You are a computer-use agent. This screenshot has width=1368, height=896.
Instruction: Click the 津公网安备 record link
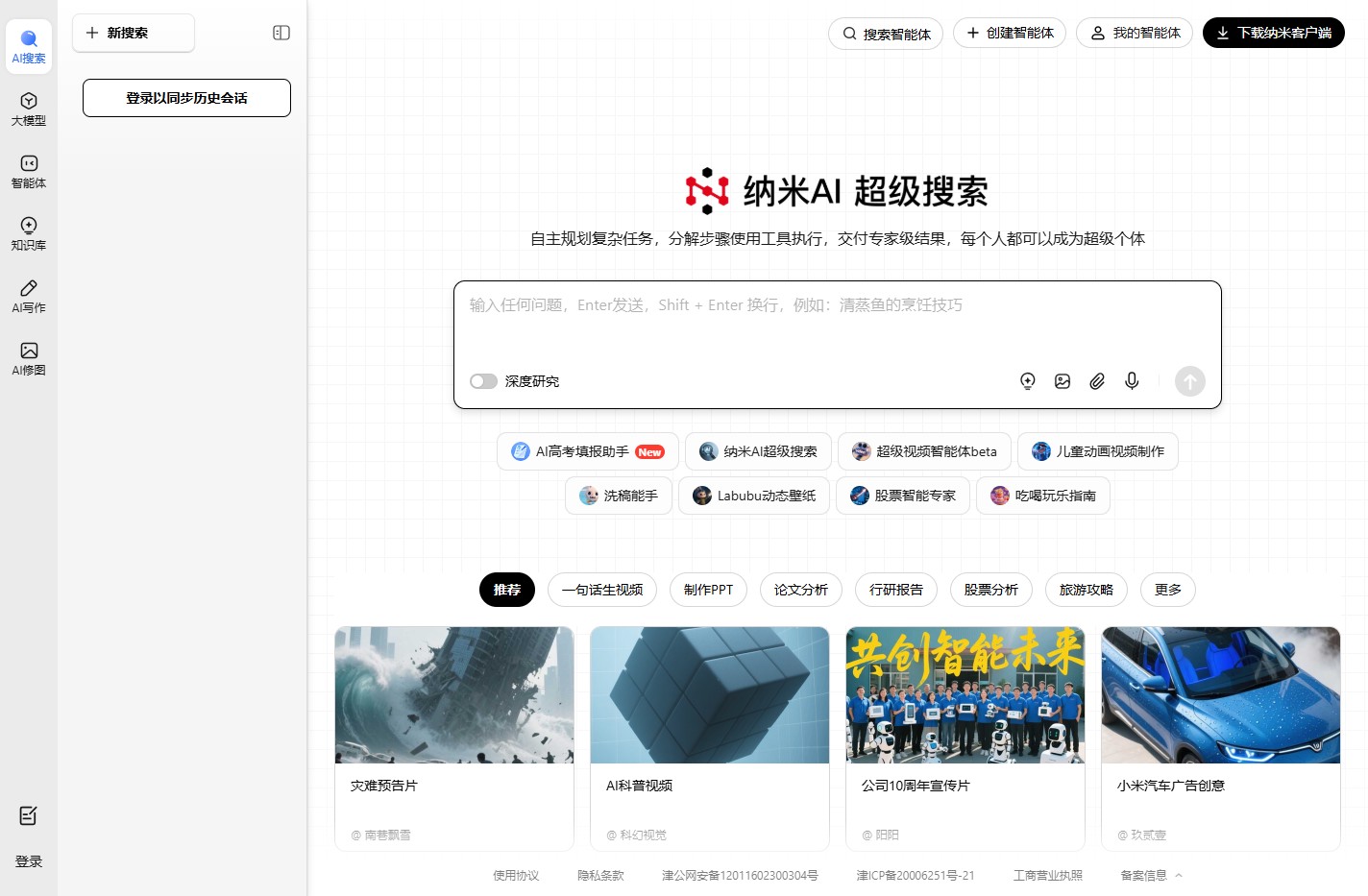click(740, 875)
